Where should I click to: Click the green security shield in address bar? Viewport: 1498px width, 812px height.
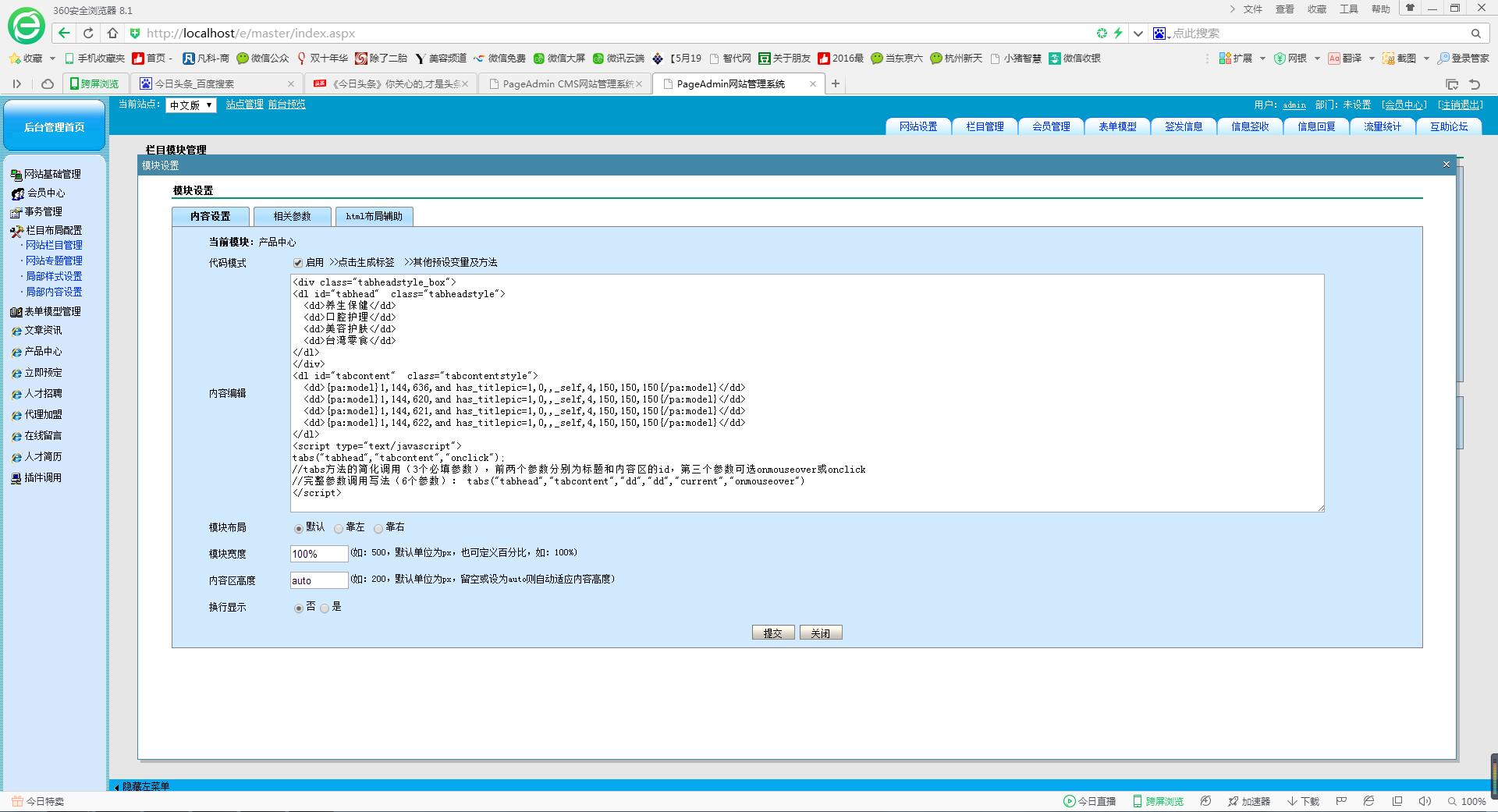coord(134,33)
